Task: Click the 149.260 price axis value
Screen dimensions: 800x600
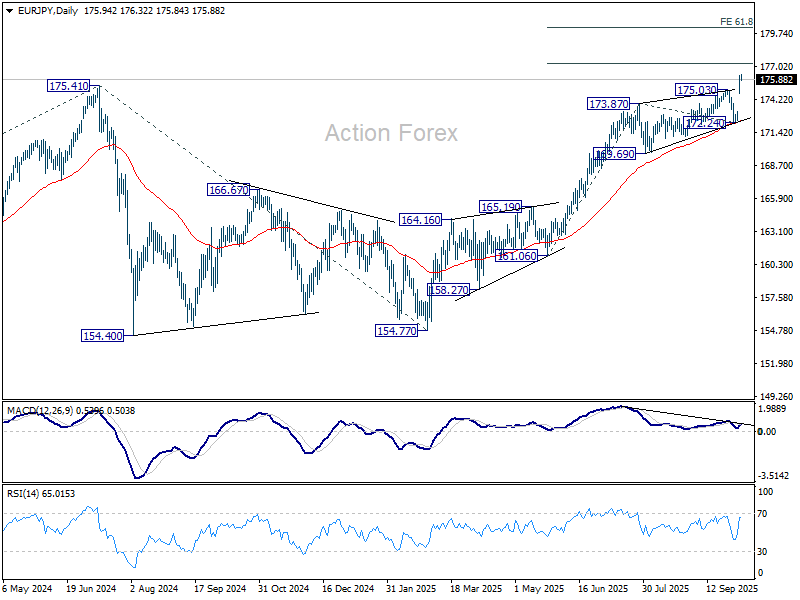Action: click(x=777, y=396)
